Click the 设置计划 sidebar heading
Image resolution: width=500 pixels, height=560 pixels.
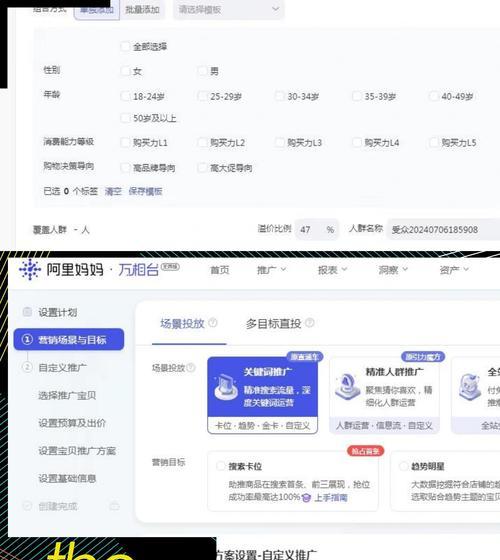coord(58,312)
